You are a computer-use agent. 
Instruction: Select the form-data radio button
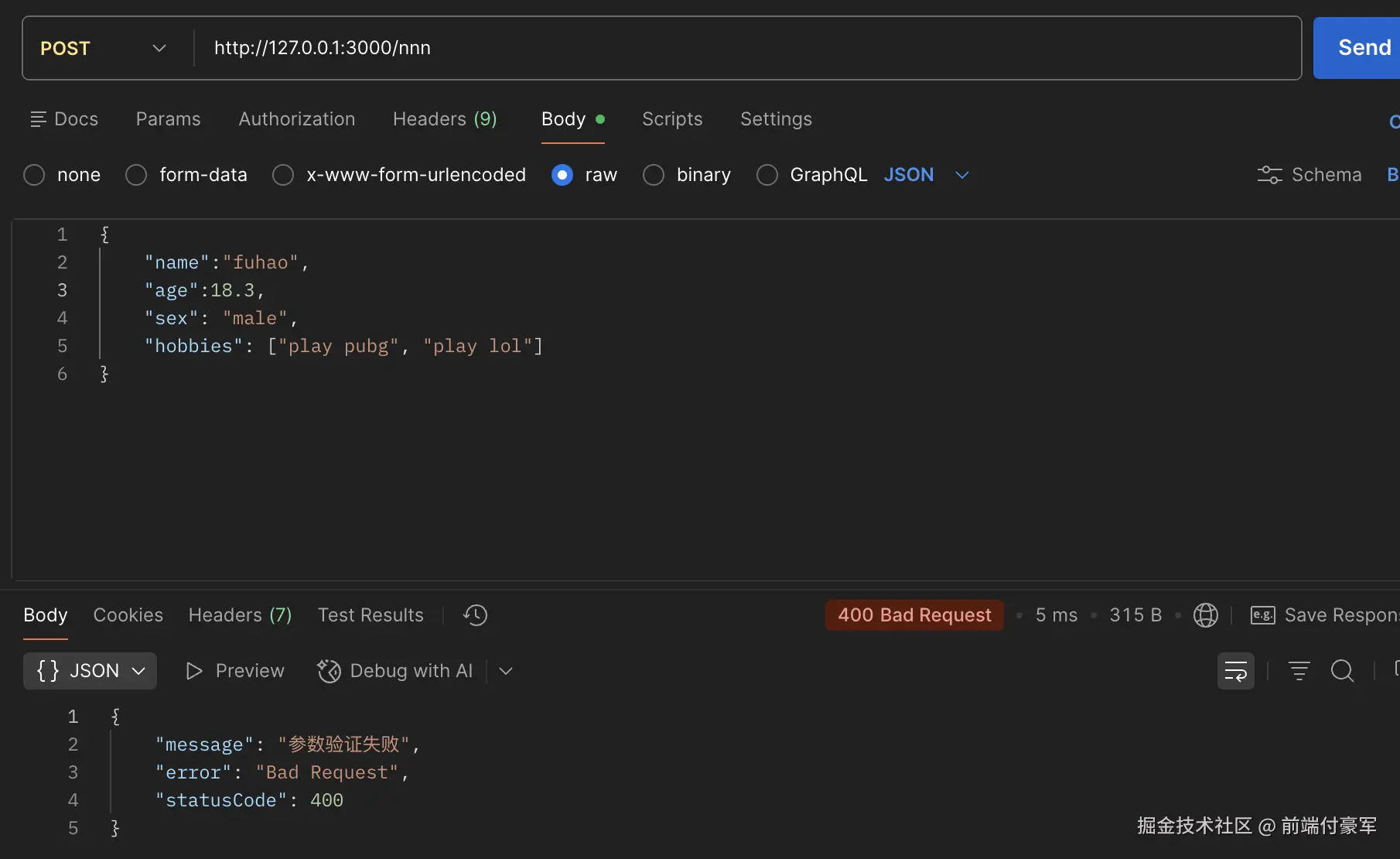[x=136, y=175]
